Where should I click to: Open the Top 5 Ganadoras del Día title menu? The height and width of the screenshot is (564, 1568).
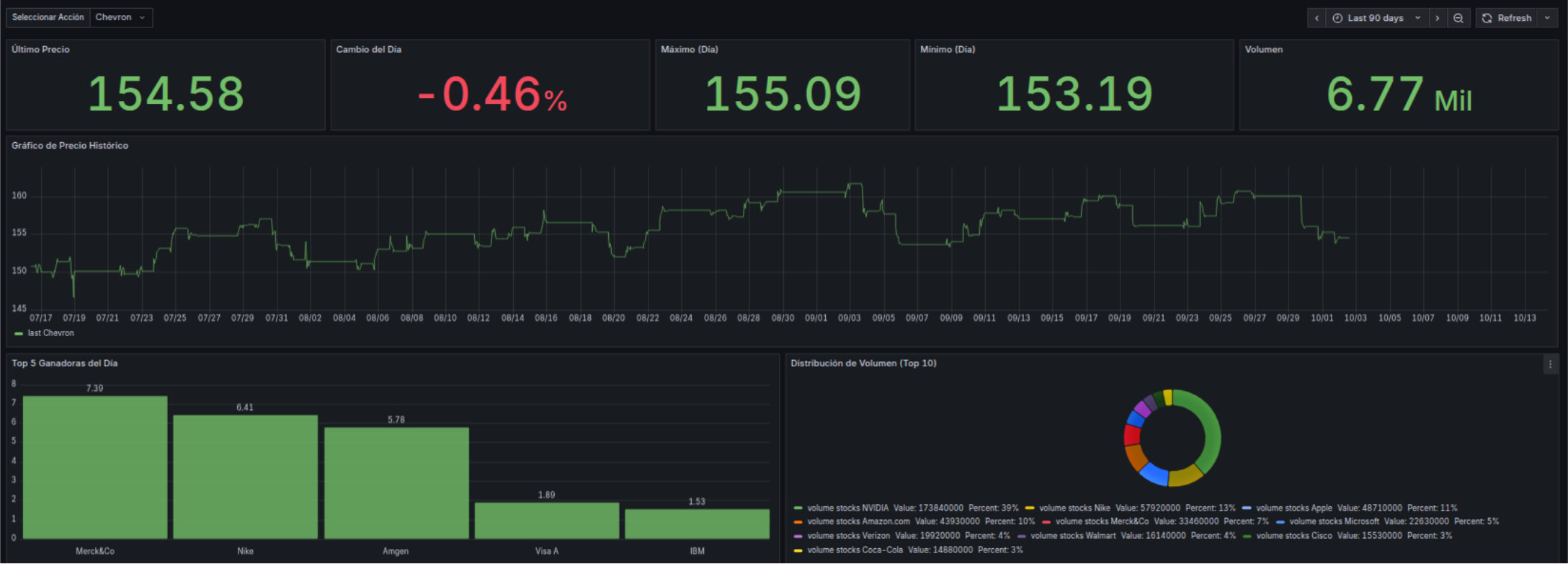point(64,363)
